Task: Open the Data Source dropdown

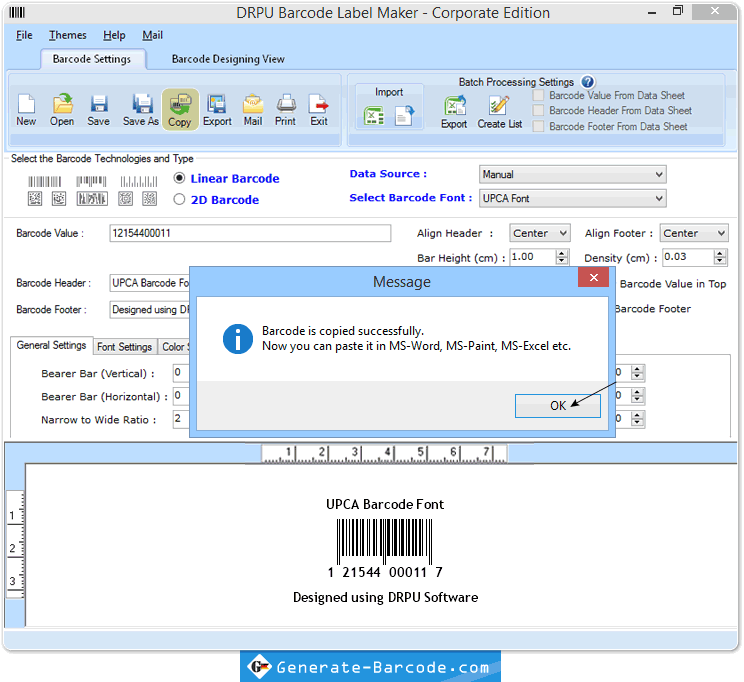Action: click(x=573, y=174)
